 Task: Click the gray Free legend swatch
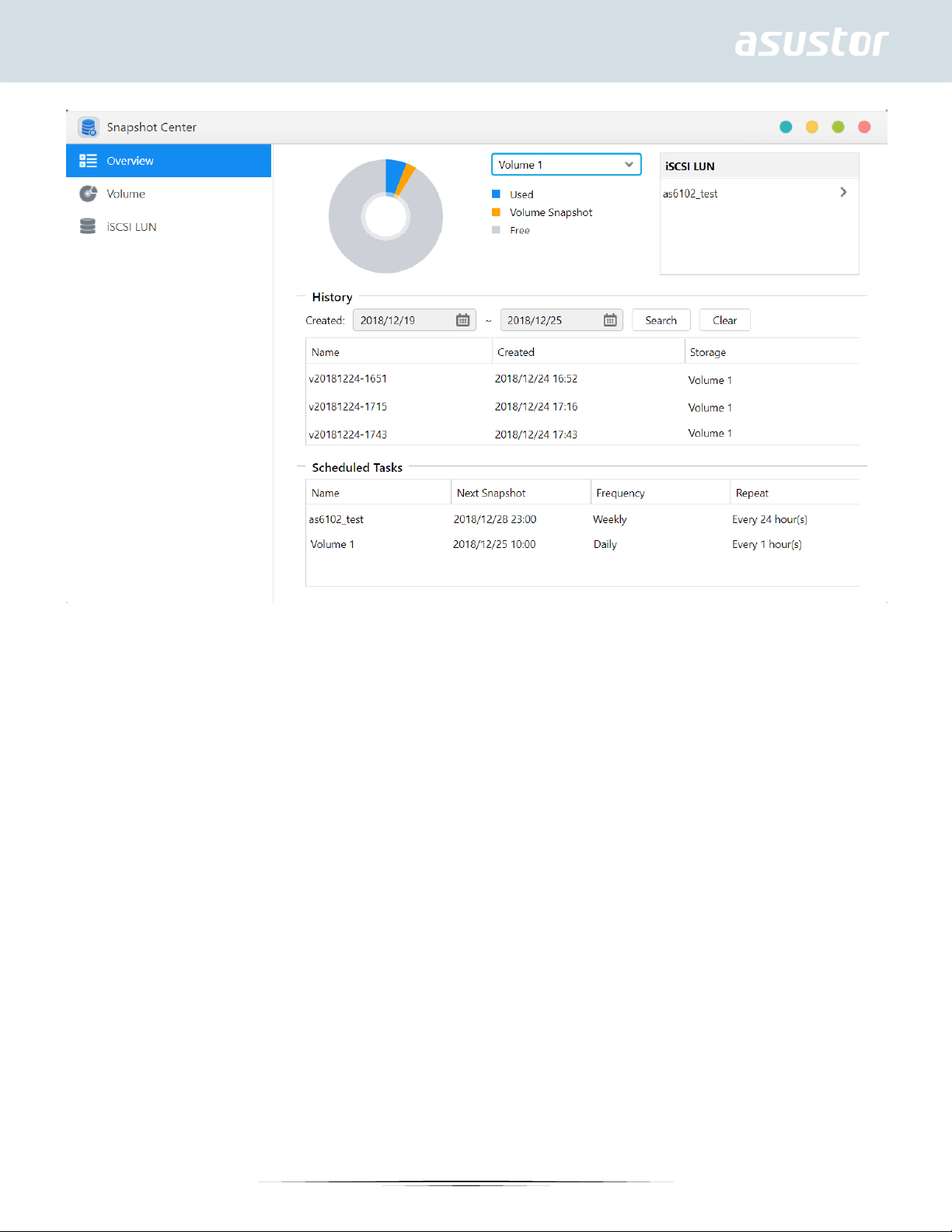click(x=496, y=230)
